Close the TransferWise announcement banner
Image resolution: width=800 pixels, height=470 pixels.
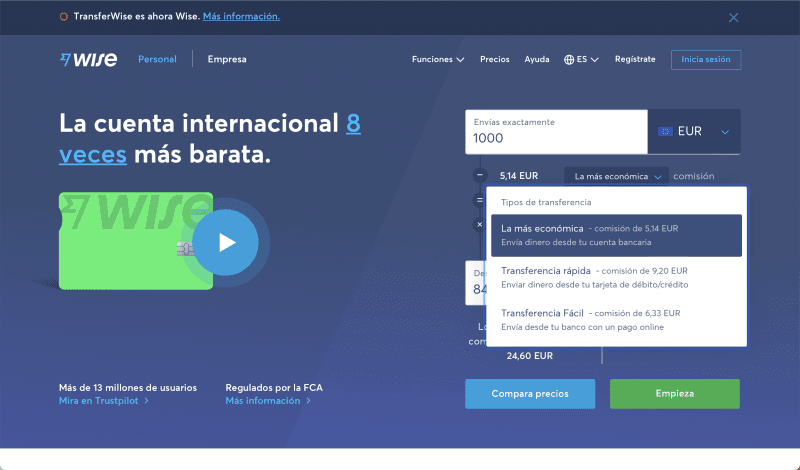(733, 18)
